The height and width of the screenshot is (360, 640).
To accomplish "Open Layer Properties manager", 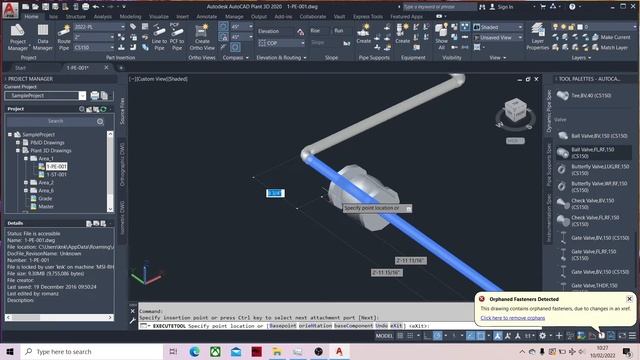I will 538,37.
